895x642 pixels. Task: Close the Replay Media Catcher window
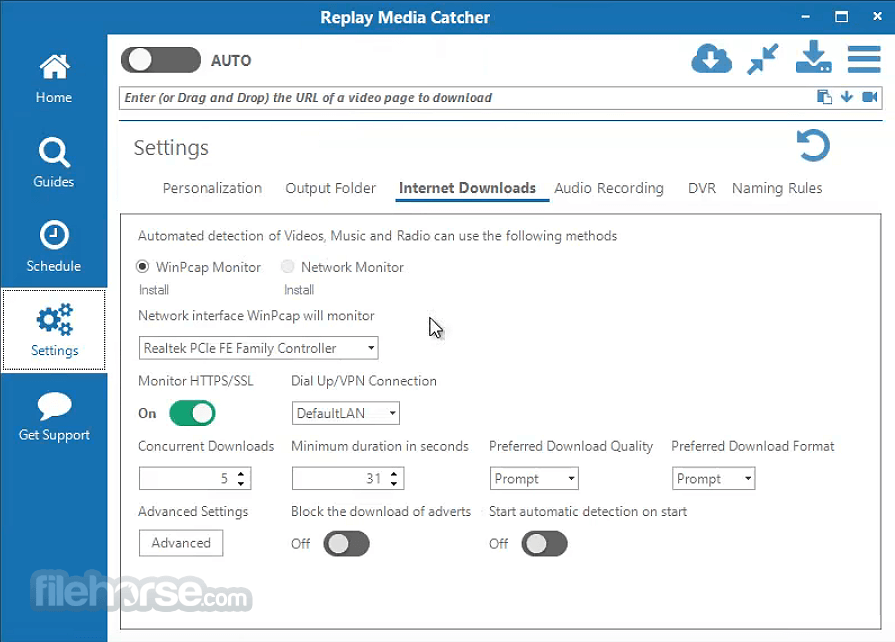(x=878, y=17)
